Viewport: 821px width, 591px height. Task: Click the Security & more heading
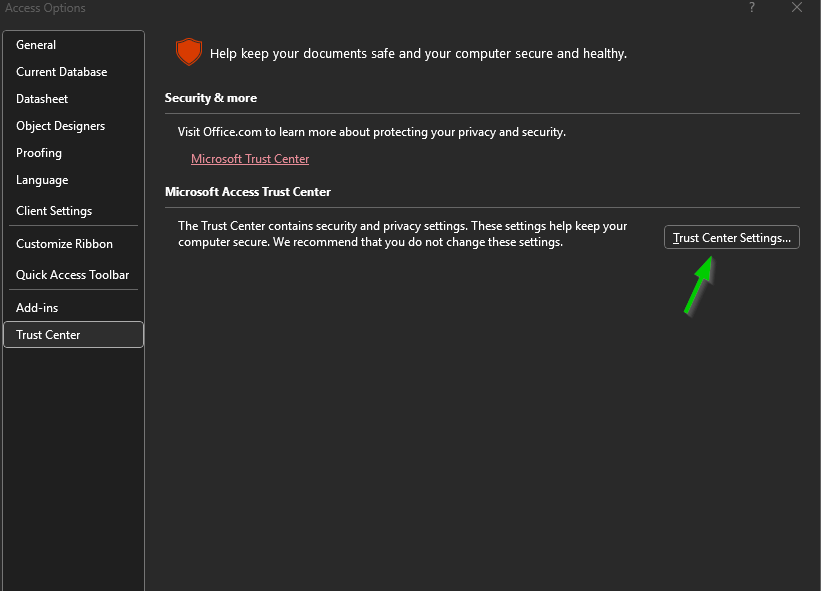point(210,98)
